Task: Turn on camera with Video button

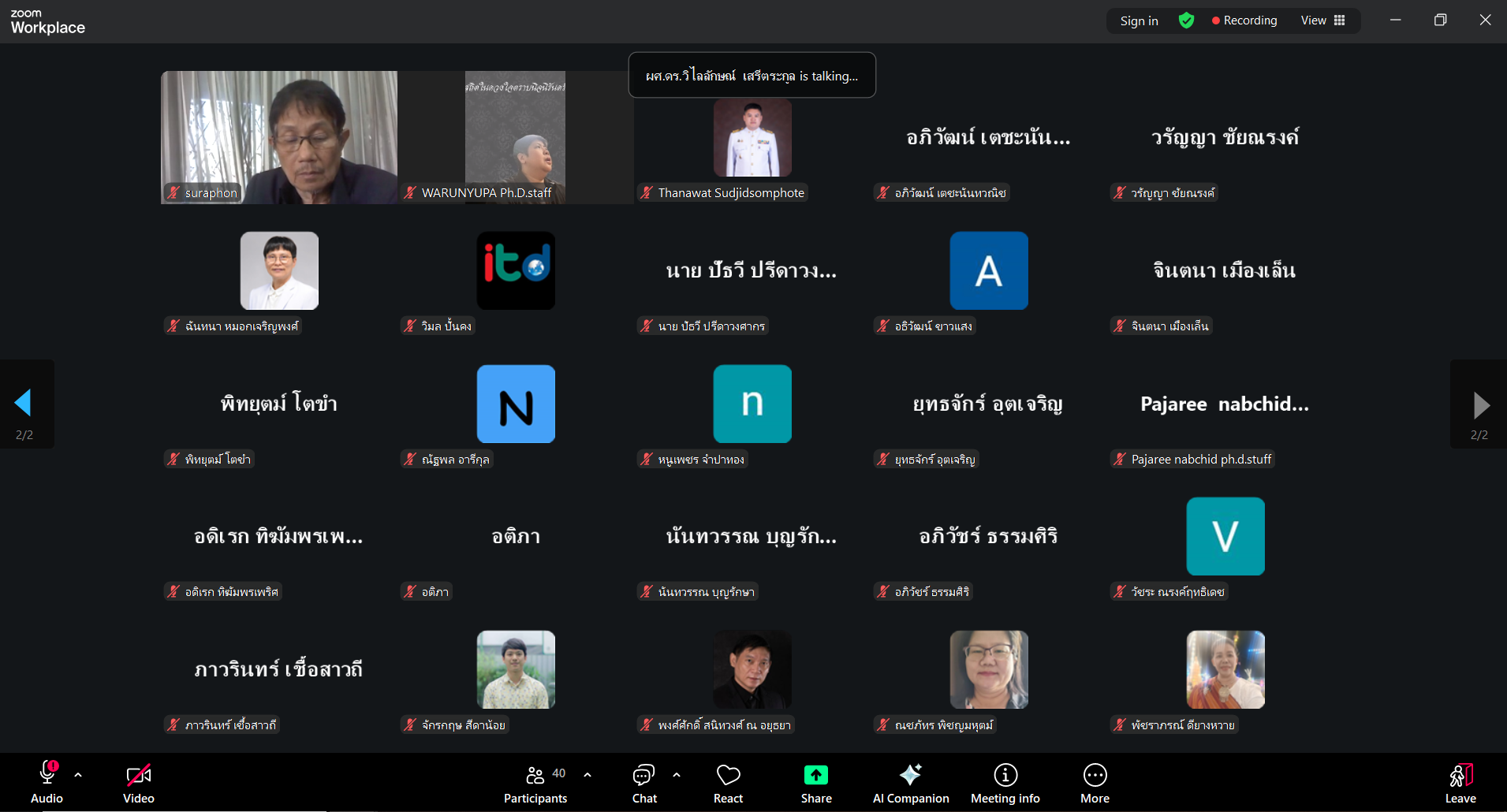Action: click(139, 784)
